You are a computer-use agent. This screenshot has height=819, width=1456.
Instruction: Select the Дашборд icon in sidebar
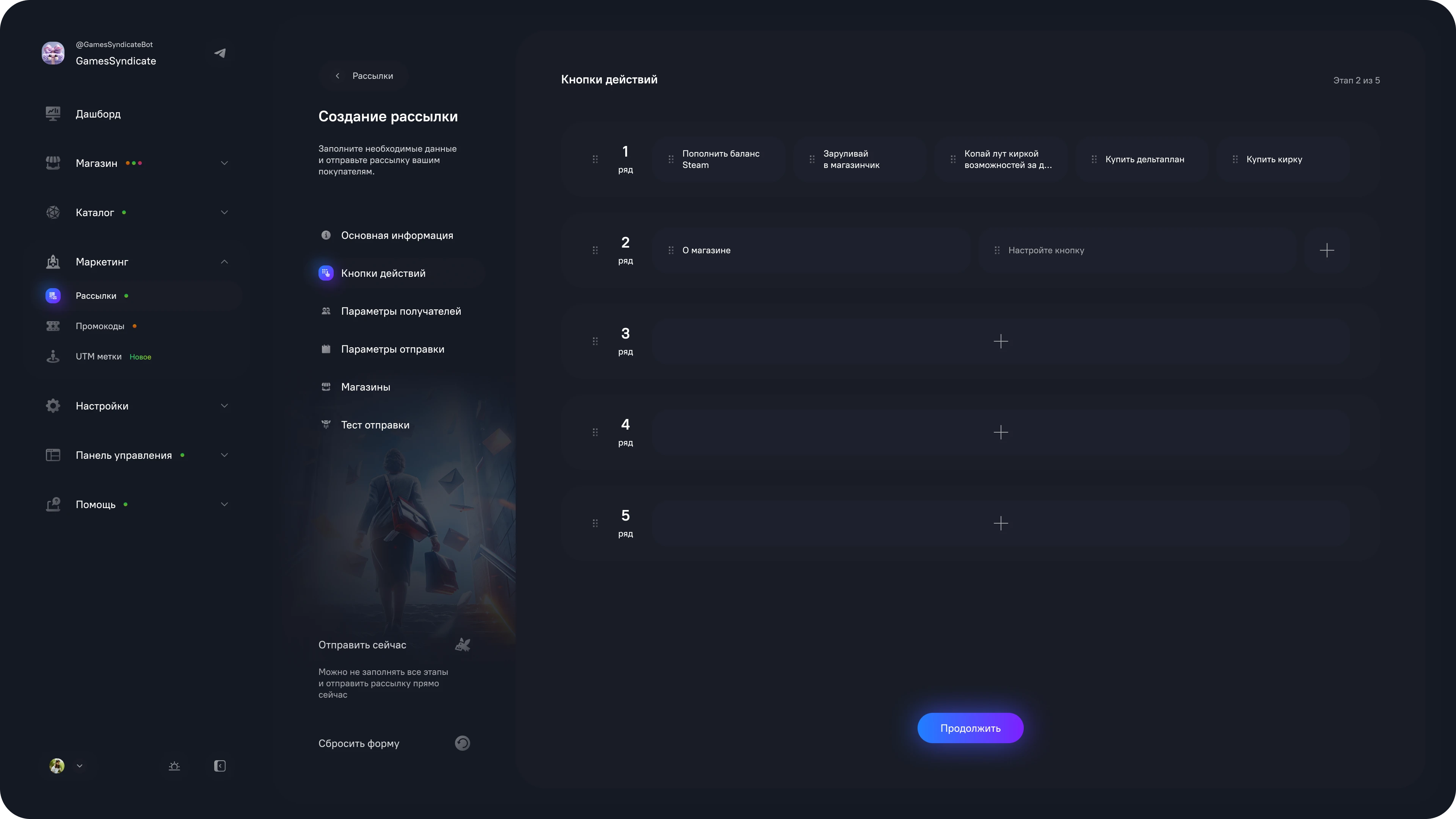pyautogui.click(x=53, y=114)
